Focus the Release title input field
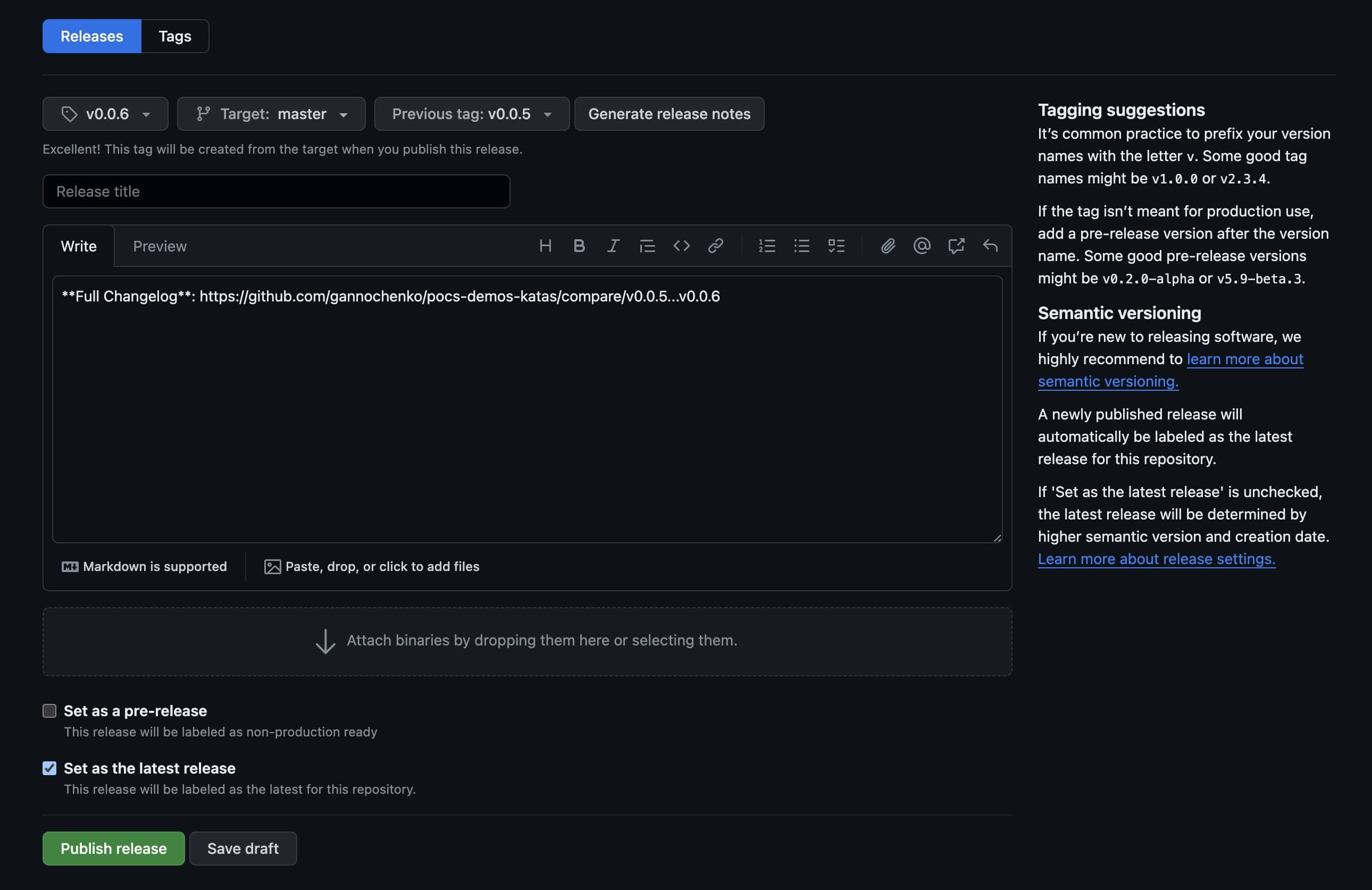This screenshot has height=890, width=1372. pyautogui.click(x=276, y=191)
